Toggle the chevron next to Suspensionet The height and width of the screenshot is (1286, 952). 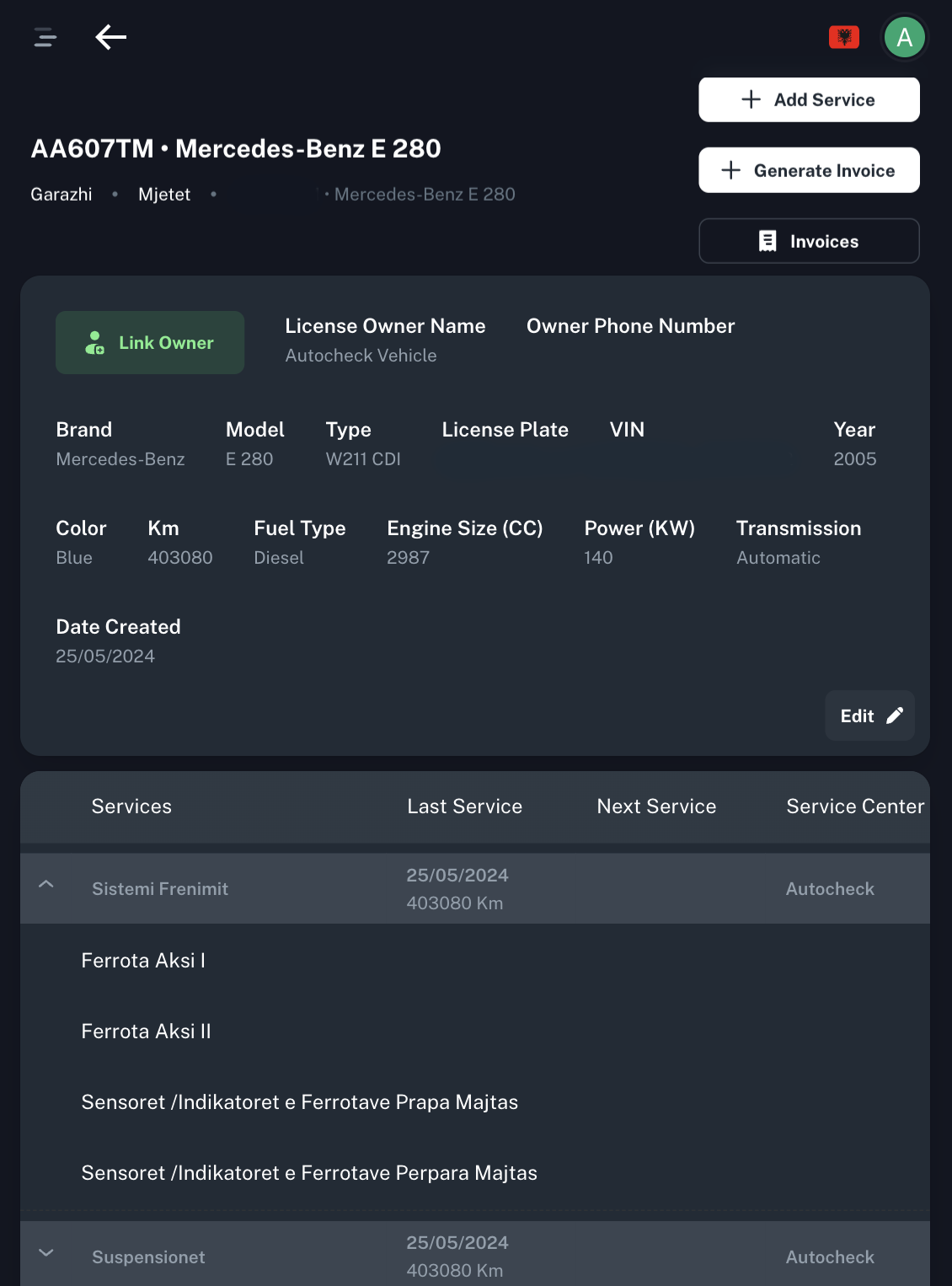[x=46, y=1254]
